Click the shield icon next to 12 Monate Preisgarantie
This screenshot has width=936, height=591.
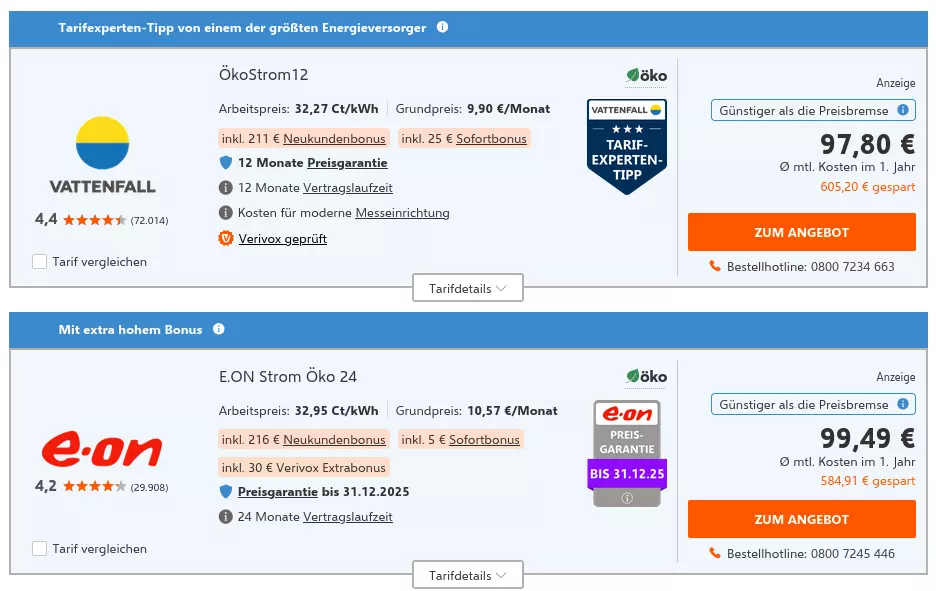(226, 162)
